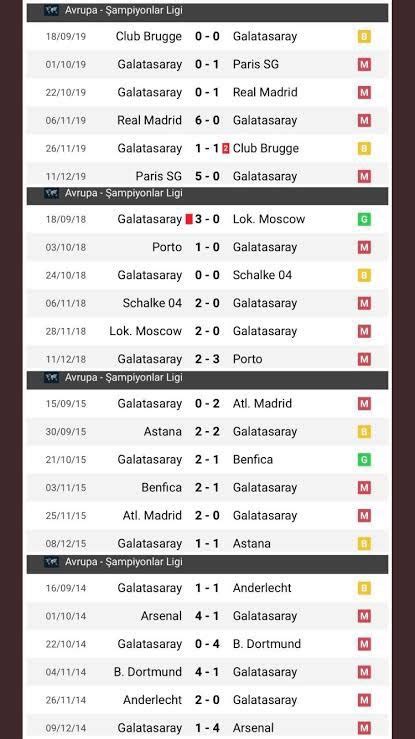Select Atl. Madrid in the 15/09/15 match
Viewport: 415px width, 739px height.
(262, 403)
